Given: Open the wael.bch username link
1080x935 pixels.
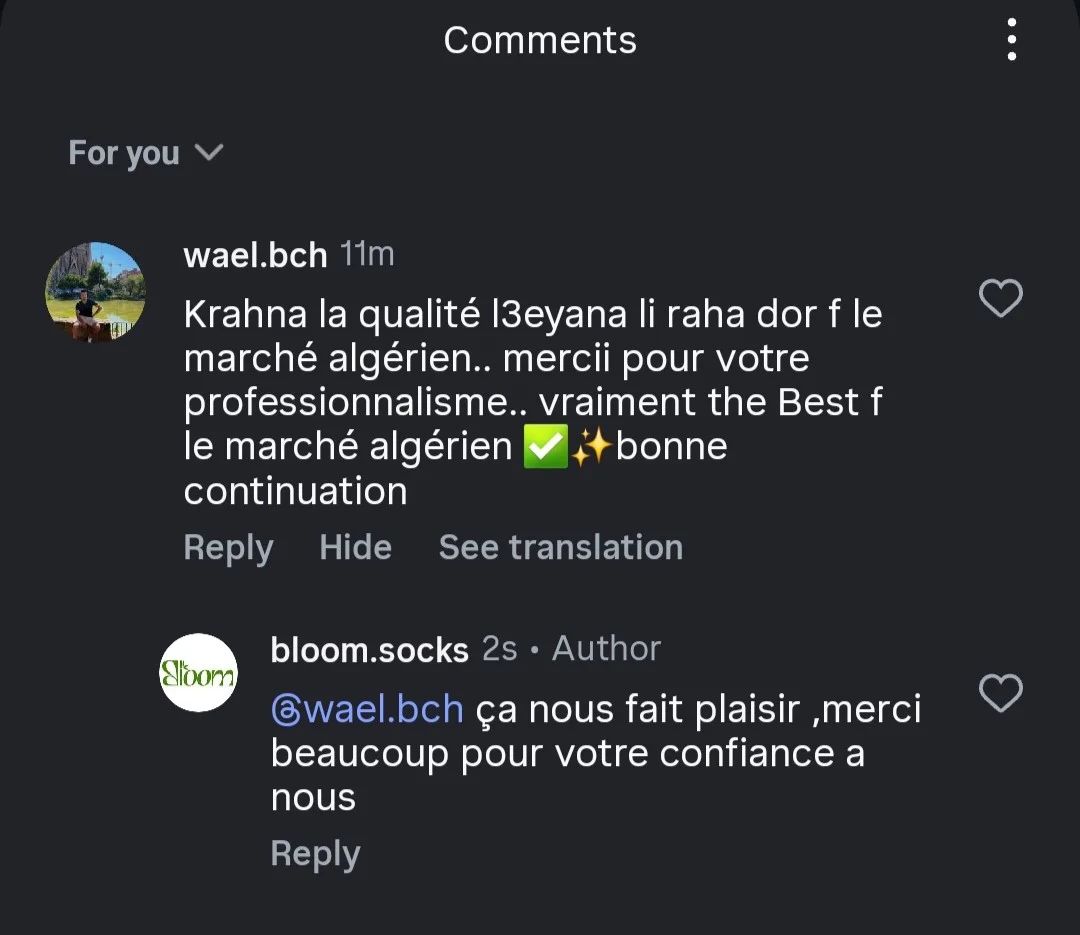Looking at the screenshot, I should tap(255, 255).
